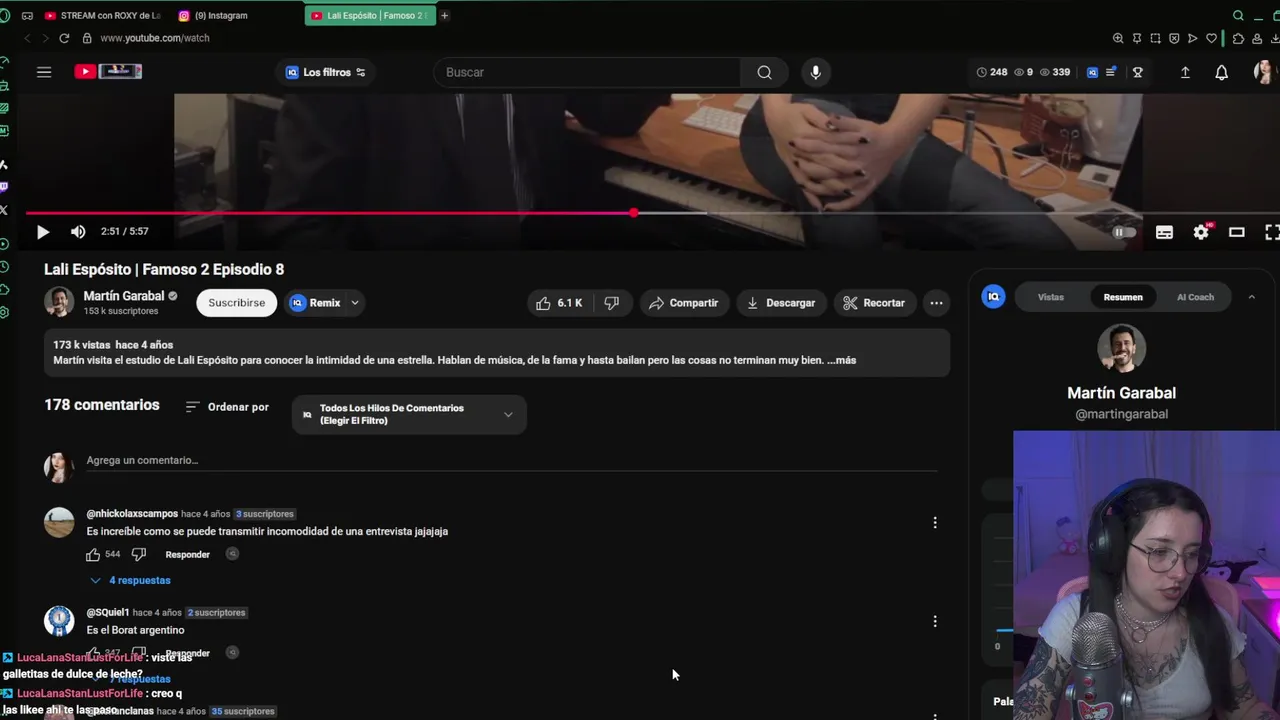Open the YouTube notifications bell

(1221, 72)
